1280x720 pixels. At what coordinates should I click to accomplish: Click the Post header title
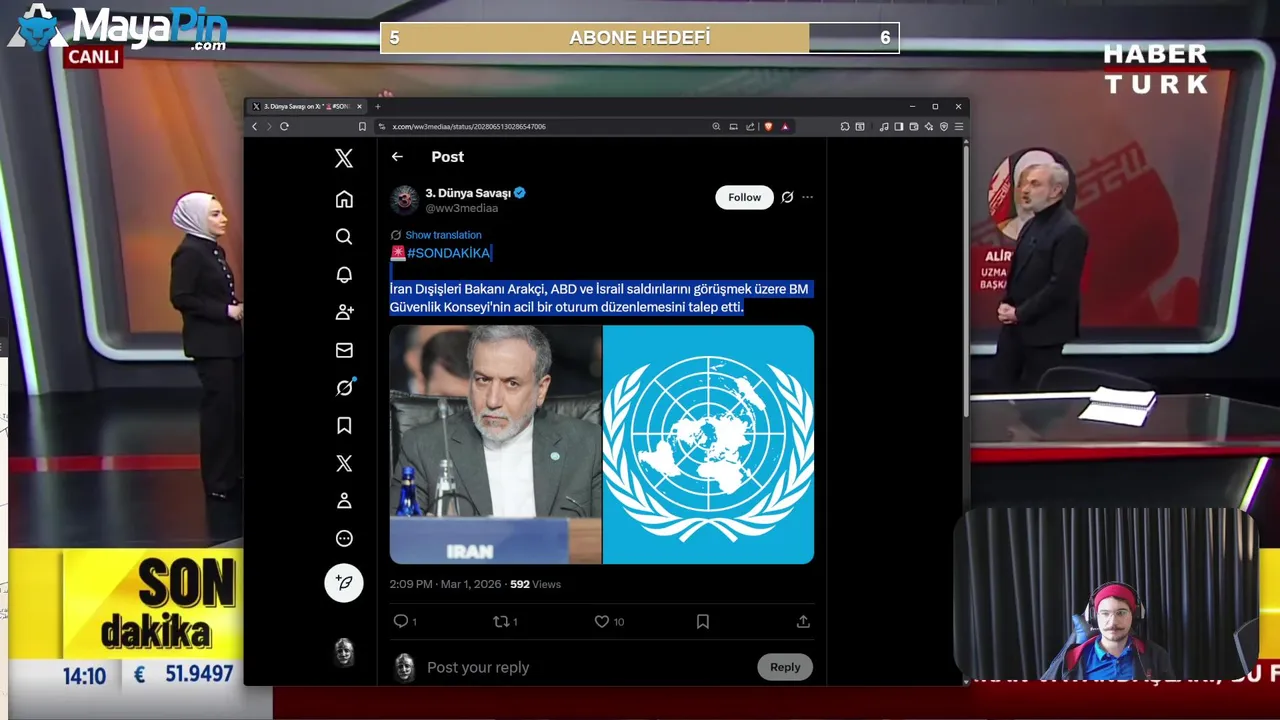(447, 157)
